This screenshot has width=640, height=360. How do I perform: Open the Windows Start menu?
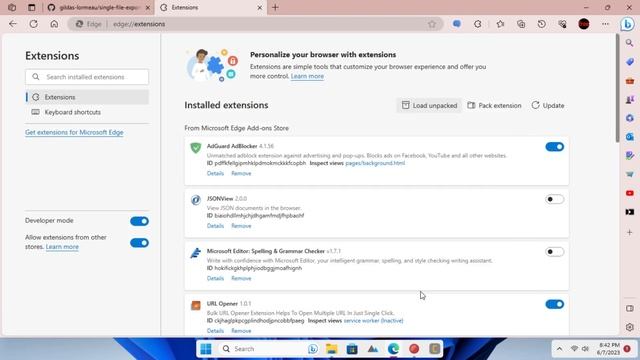pos(206,349)
